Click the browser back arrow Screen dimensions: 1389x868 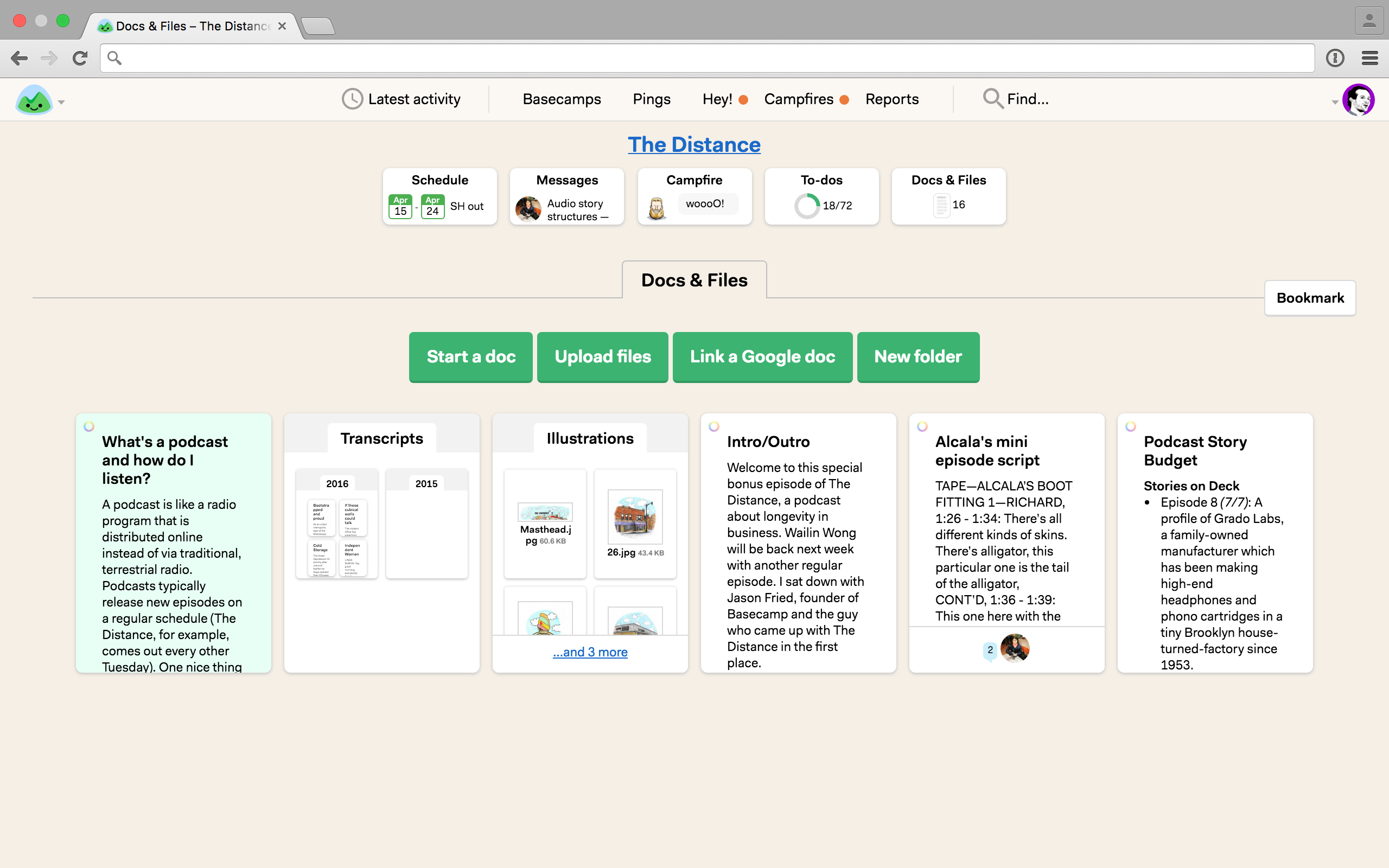[x=19, y=58]
